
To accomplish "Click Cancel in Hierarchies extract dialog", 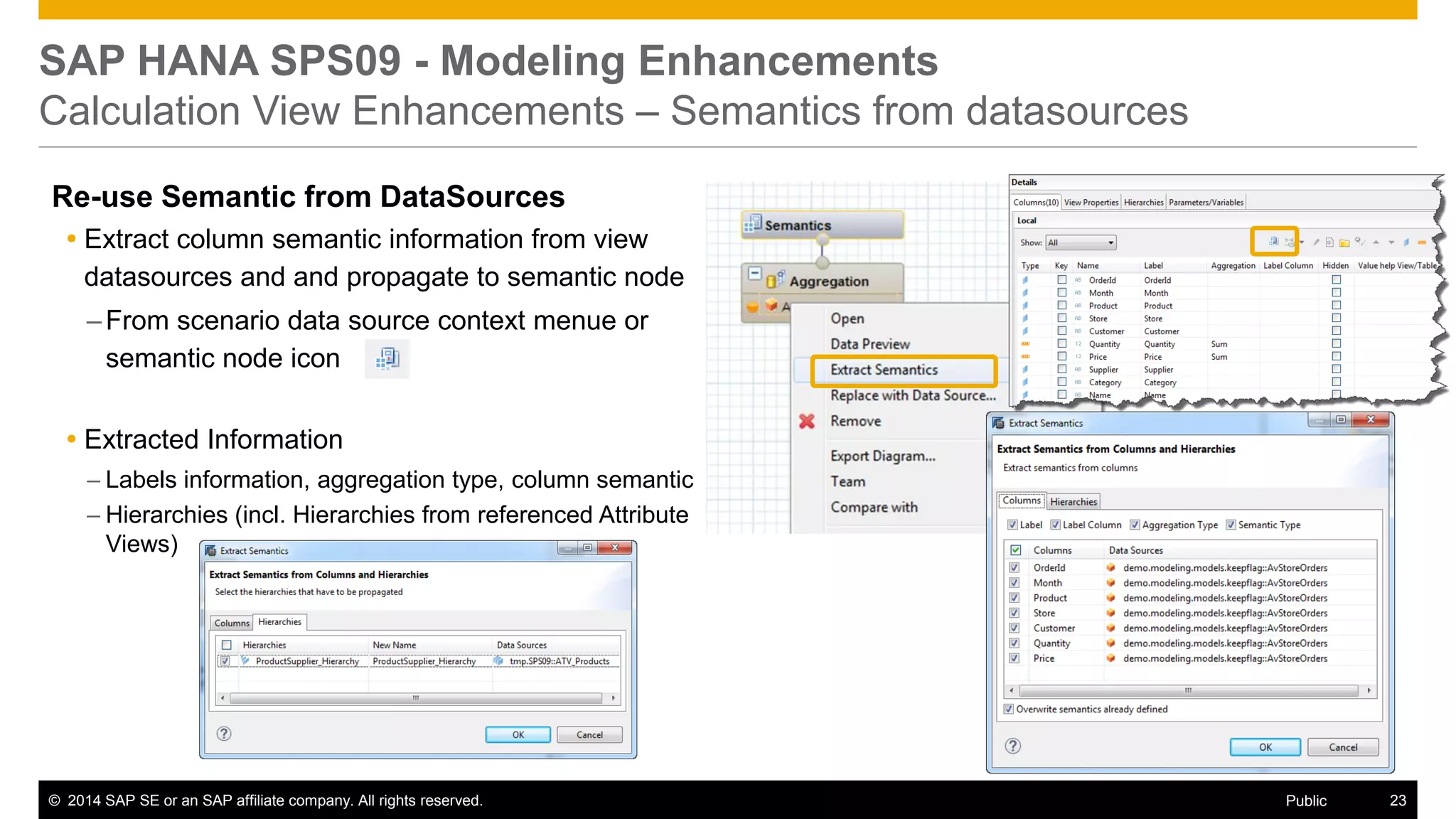I will (x=589, y=734).
